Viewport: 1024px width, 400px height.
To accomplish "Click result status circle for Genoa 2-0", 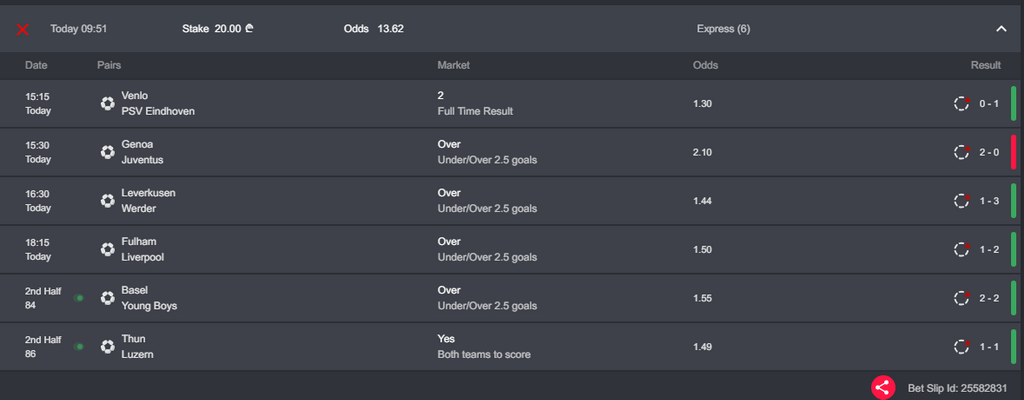I will coord(961,152).
